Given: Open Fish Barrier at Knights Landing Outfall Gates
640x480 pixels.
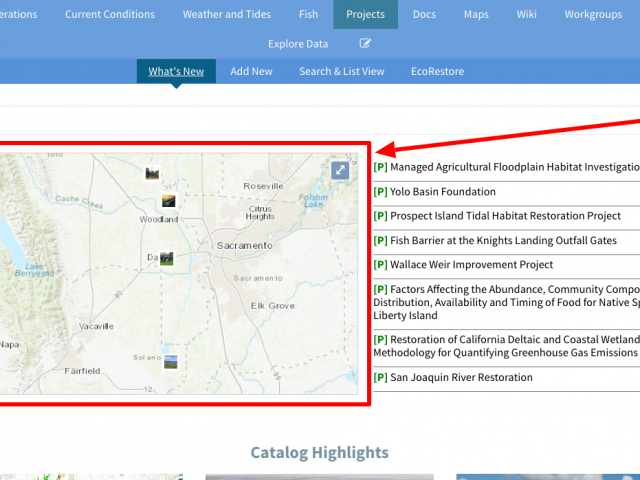Looking at the screenshot, I should (x=503, y=241).
